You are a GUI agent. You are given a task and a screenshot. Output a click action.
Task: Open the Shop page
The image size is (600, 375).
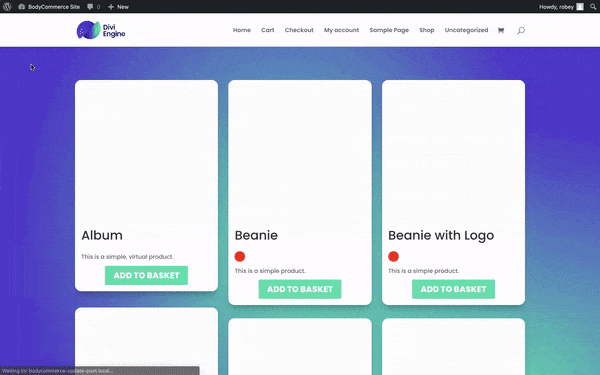(x=427, y=30)
